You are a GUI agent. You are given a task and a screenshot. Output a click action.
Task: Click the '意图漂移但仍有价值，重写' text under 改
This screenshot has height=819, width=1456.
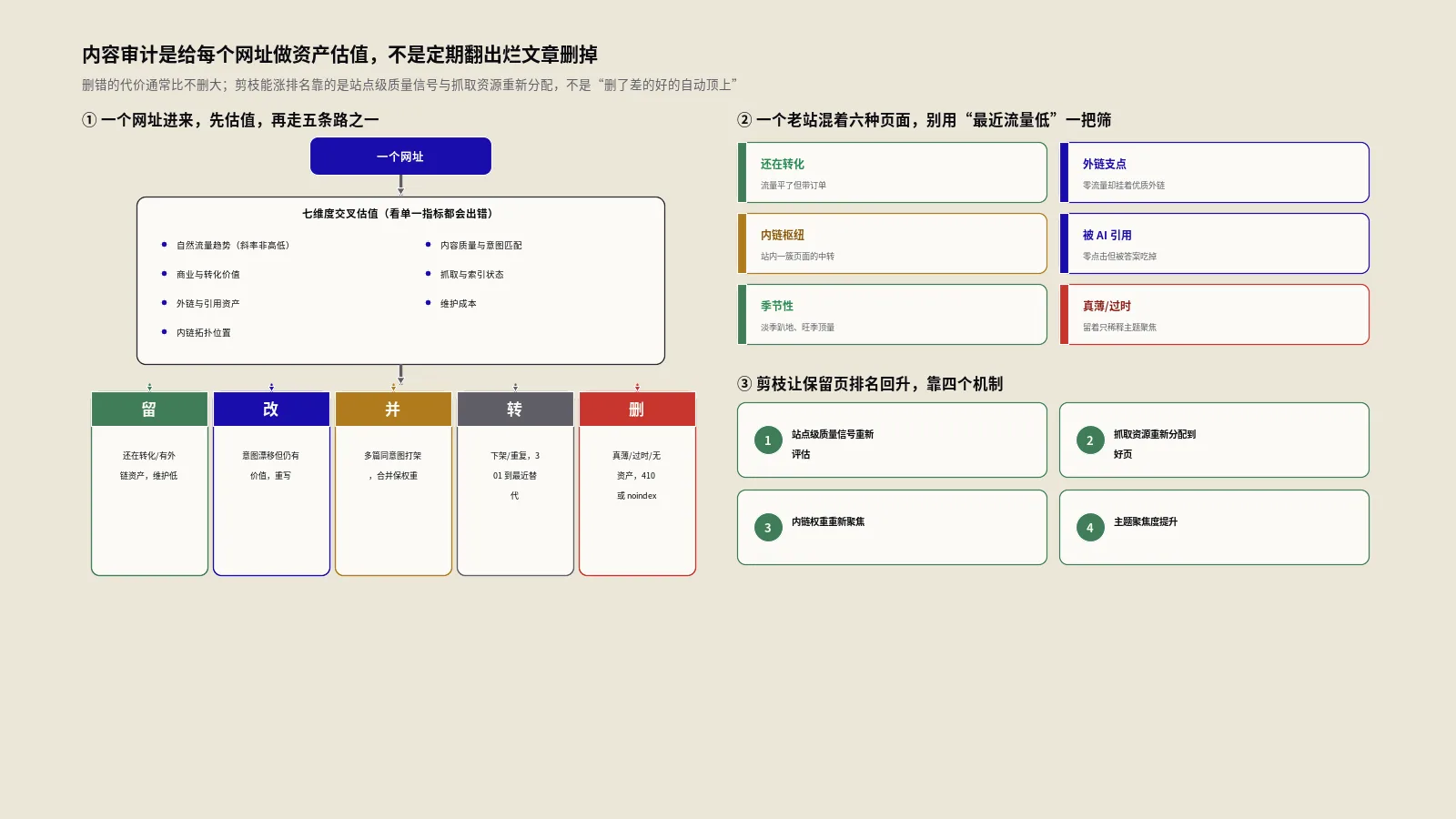coord(271,466)
